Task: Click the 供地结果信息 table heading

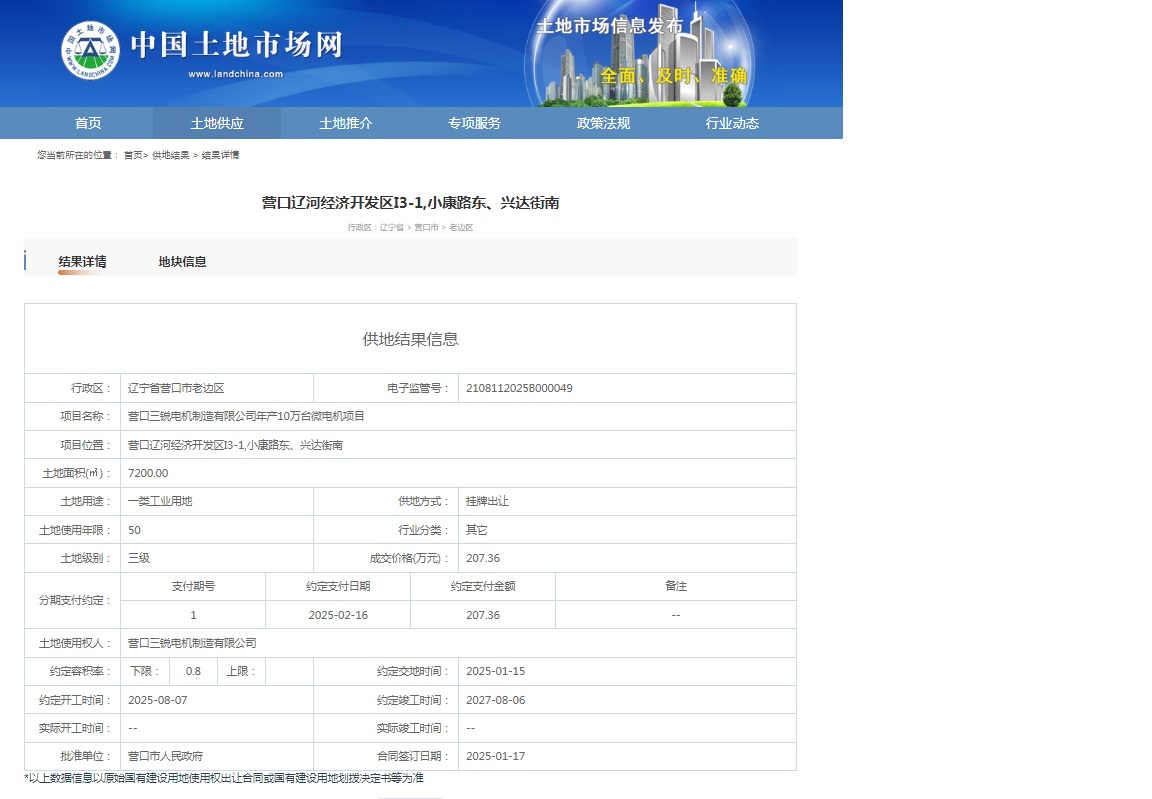Action: [410, 339]
